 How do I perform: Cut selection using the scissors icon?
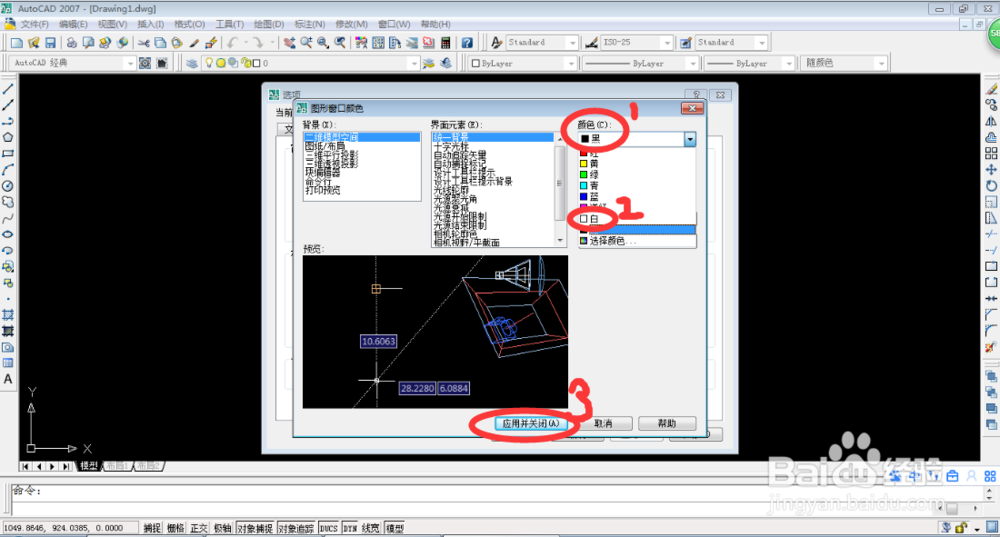144,43
